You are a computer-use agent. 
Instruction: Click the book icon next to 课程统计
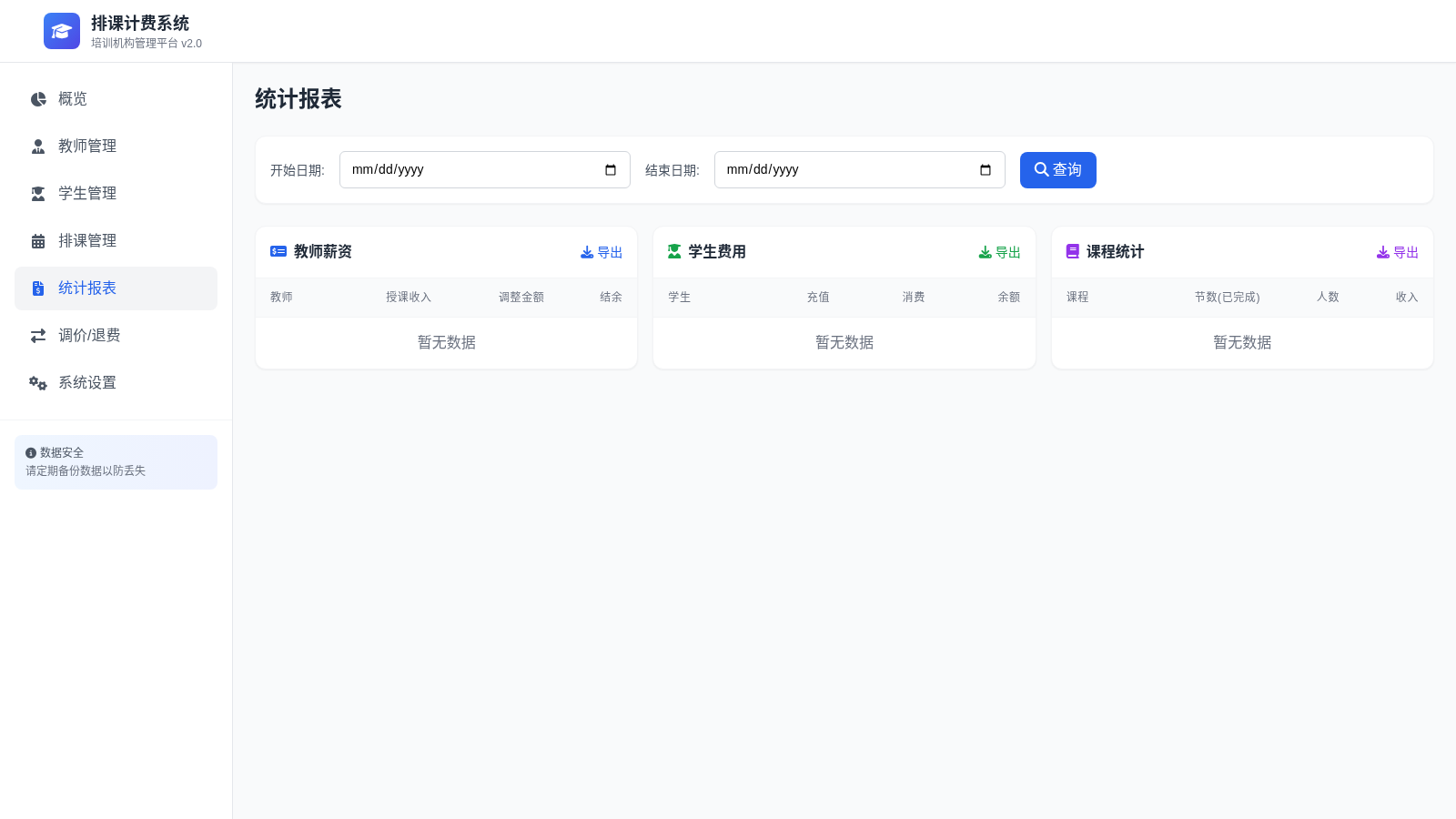[x=1073, y=251]
